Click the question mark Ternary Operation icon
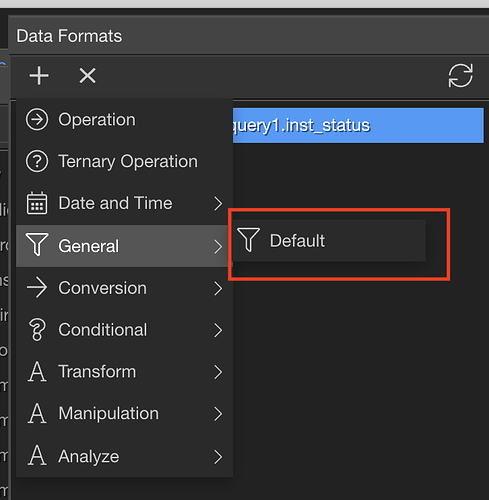This screenshot has height=500, width=489. pos(37,161)
